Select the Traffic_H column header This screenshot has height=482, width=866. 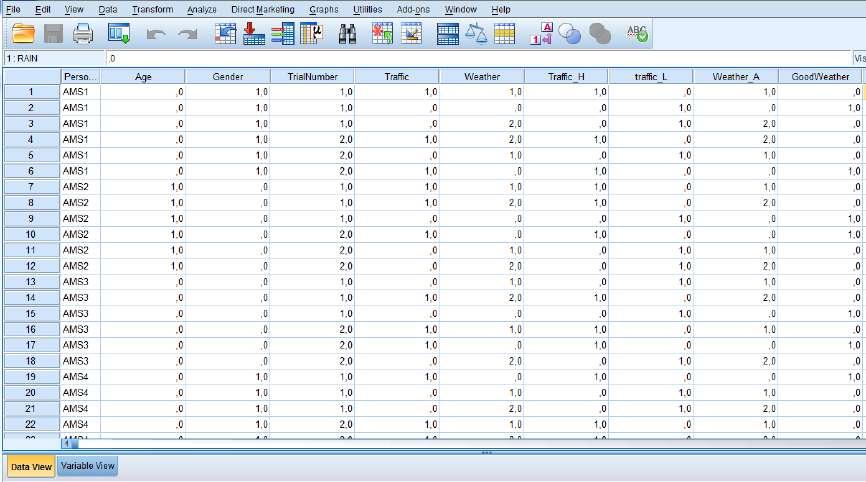pos(566,77)
